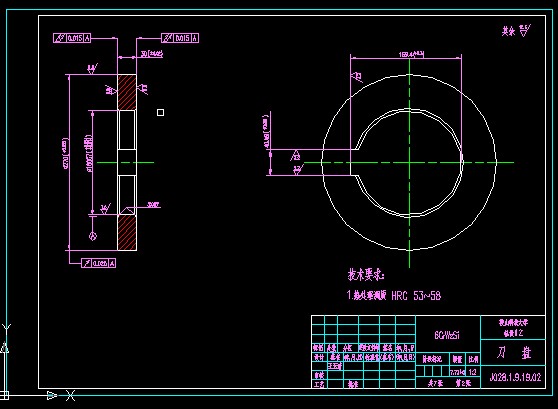
Task: Click the UCS origin icon at bottom-left
Action: [x=4, y=395]
